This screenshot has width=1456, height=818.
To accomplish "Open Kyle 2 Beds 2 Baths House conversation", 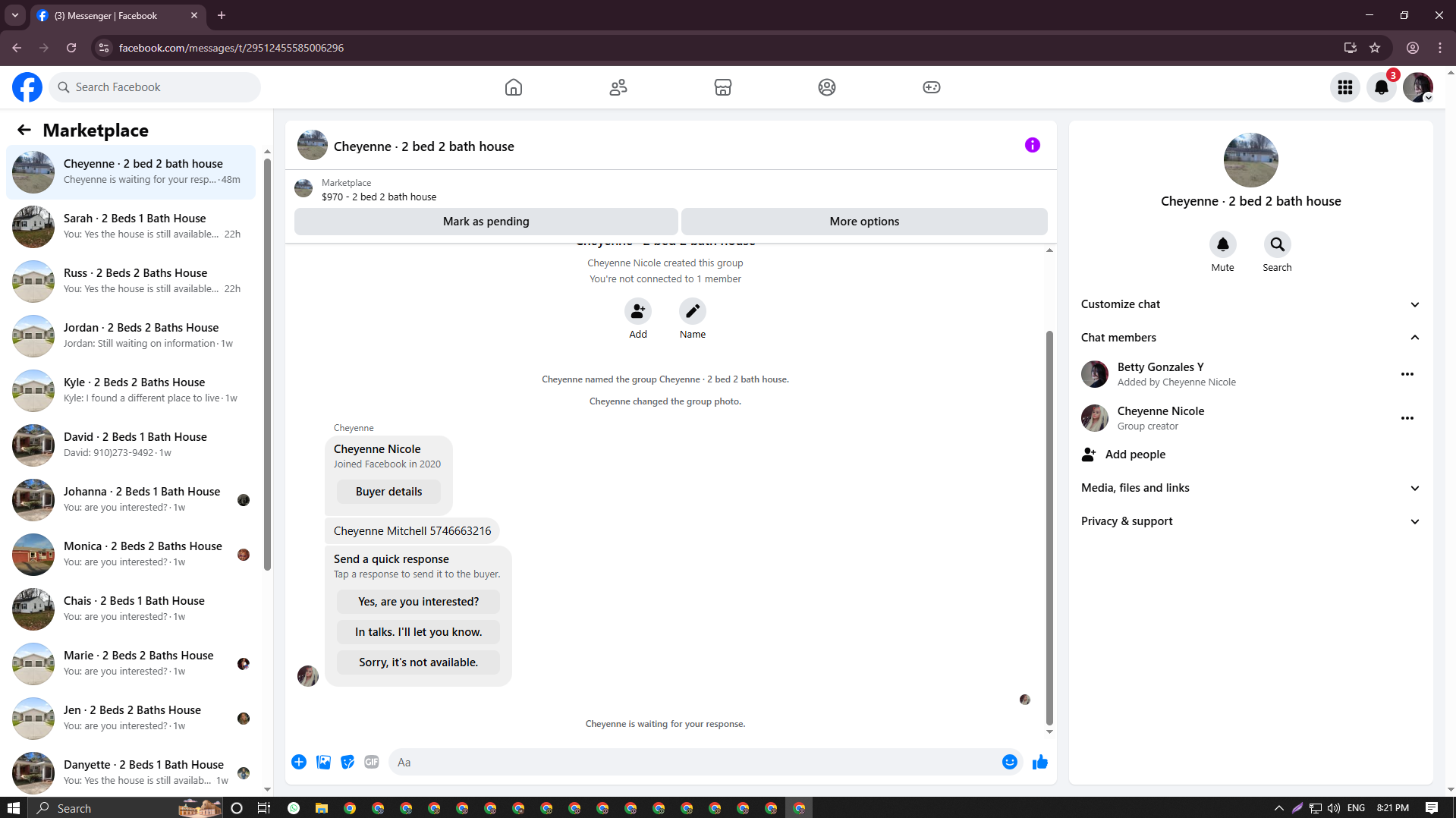I will tap(131, 391).
